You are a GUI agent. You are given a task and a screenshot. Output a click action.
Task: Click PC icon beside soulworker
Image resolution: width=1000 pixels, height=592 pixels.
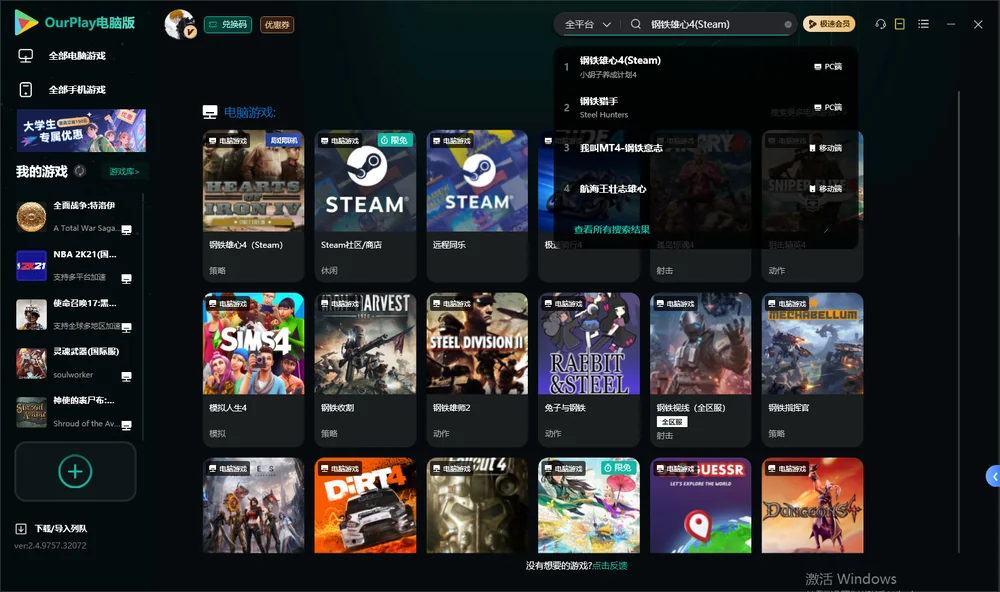[127, 376]
